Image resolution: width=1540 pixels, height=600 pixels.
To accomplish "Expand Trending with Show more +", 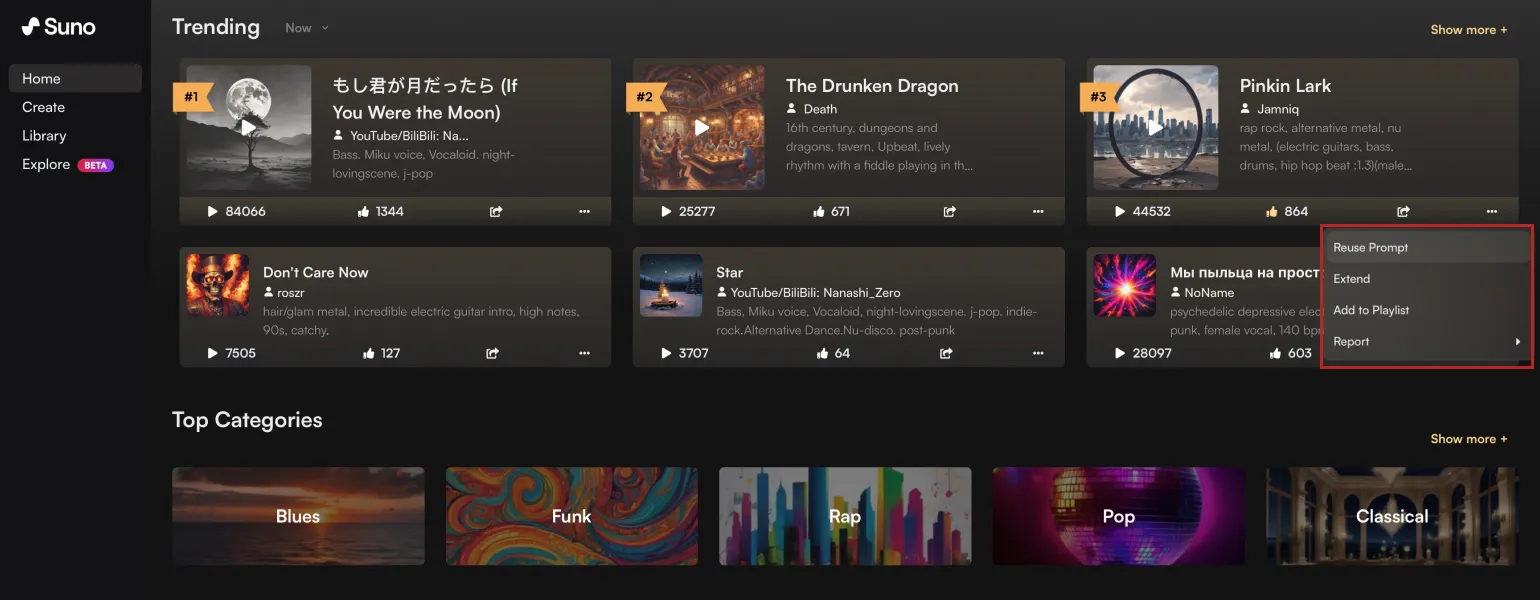I will [x=1468, y=30].
